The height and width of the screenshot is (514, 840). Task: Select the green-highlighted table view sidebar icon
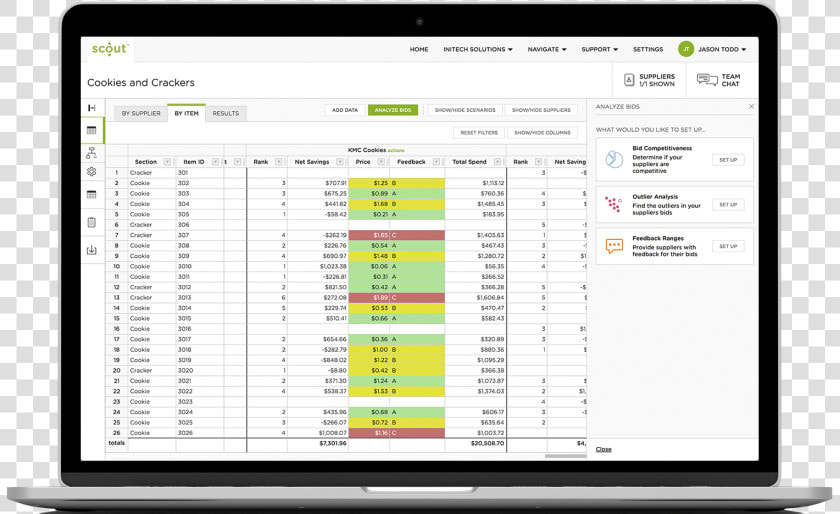[x=92, y=130]
